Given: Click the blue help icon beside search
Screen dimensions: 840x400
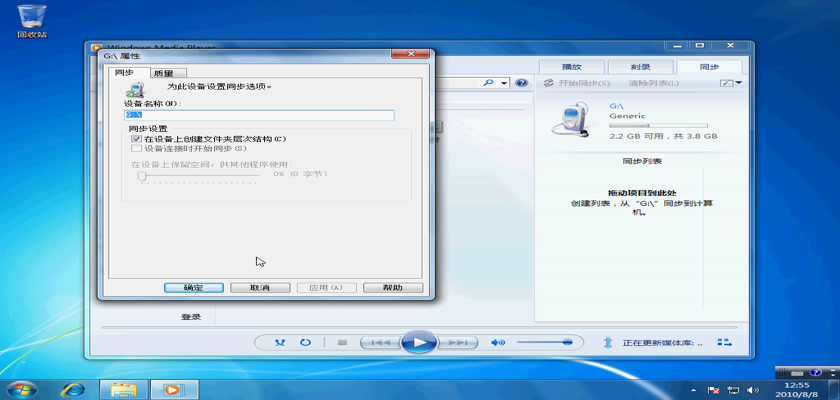Looking at the screenshot, I should tap(522, 83).
